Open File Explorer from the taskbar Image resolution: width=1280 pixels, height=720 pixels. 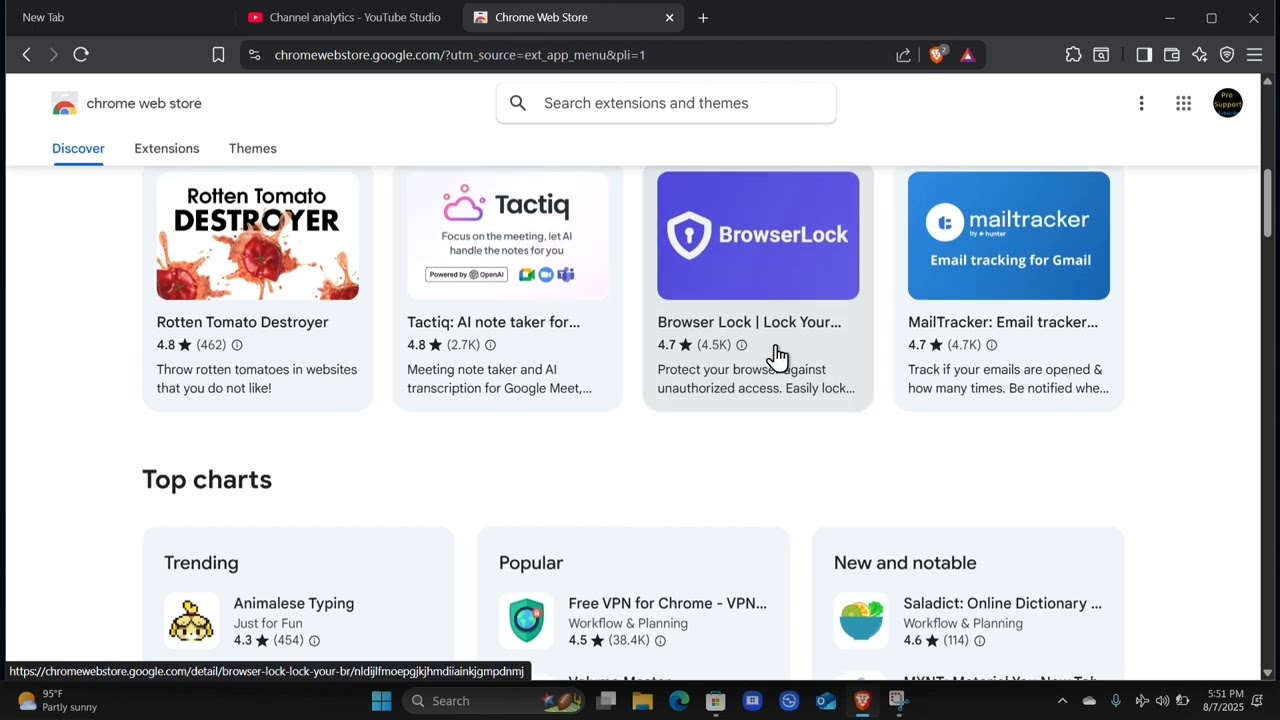click(x=642, y=701)
